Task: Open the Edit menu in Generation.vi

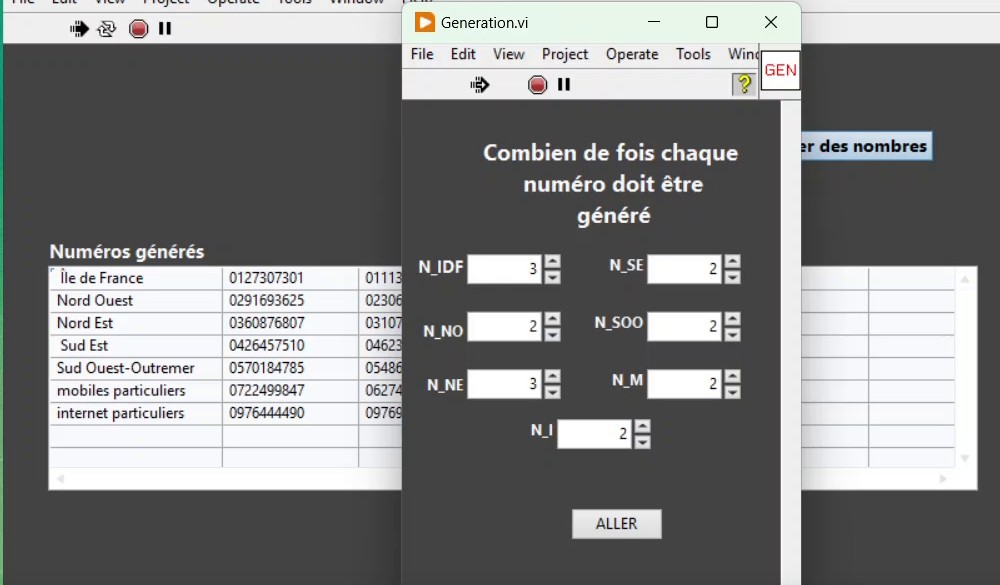Action: [x=463, y=54]
